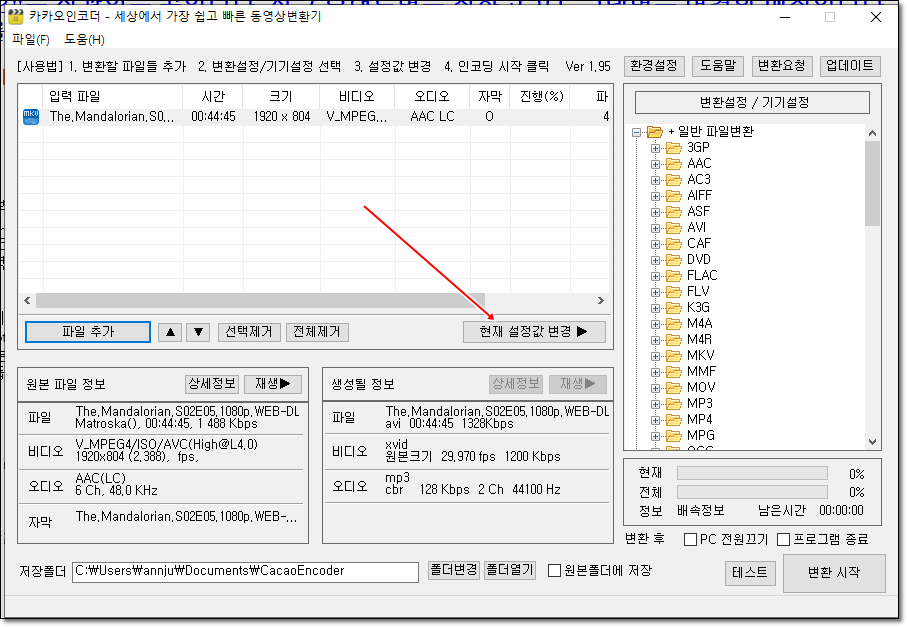Click the 진행(%) column header

(x=540, y=97)
